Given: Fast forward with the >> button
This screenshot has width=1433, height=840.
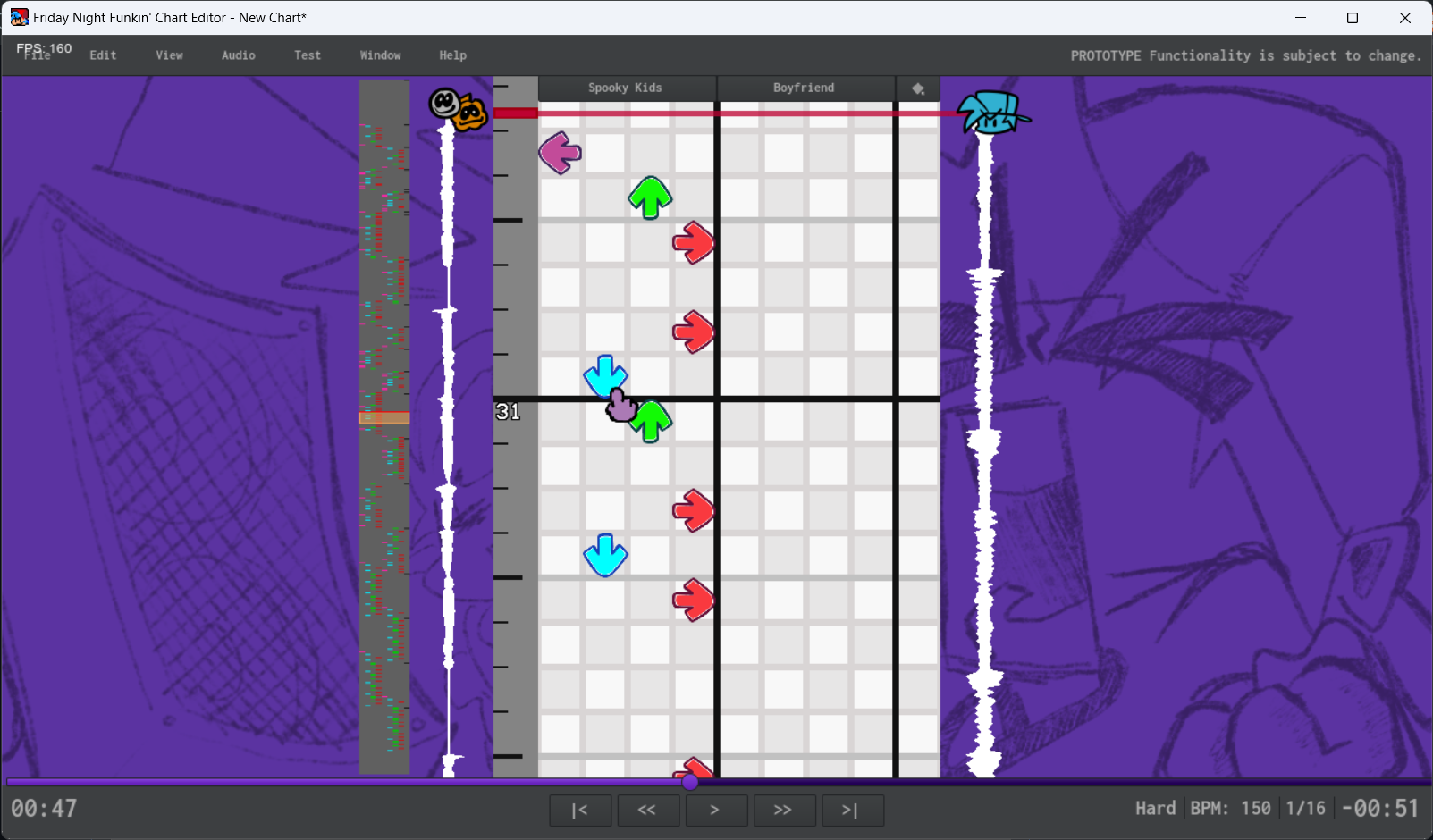Looking at the screenshot, I should coord(784,811).
